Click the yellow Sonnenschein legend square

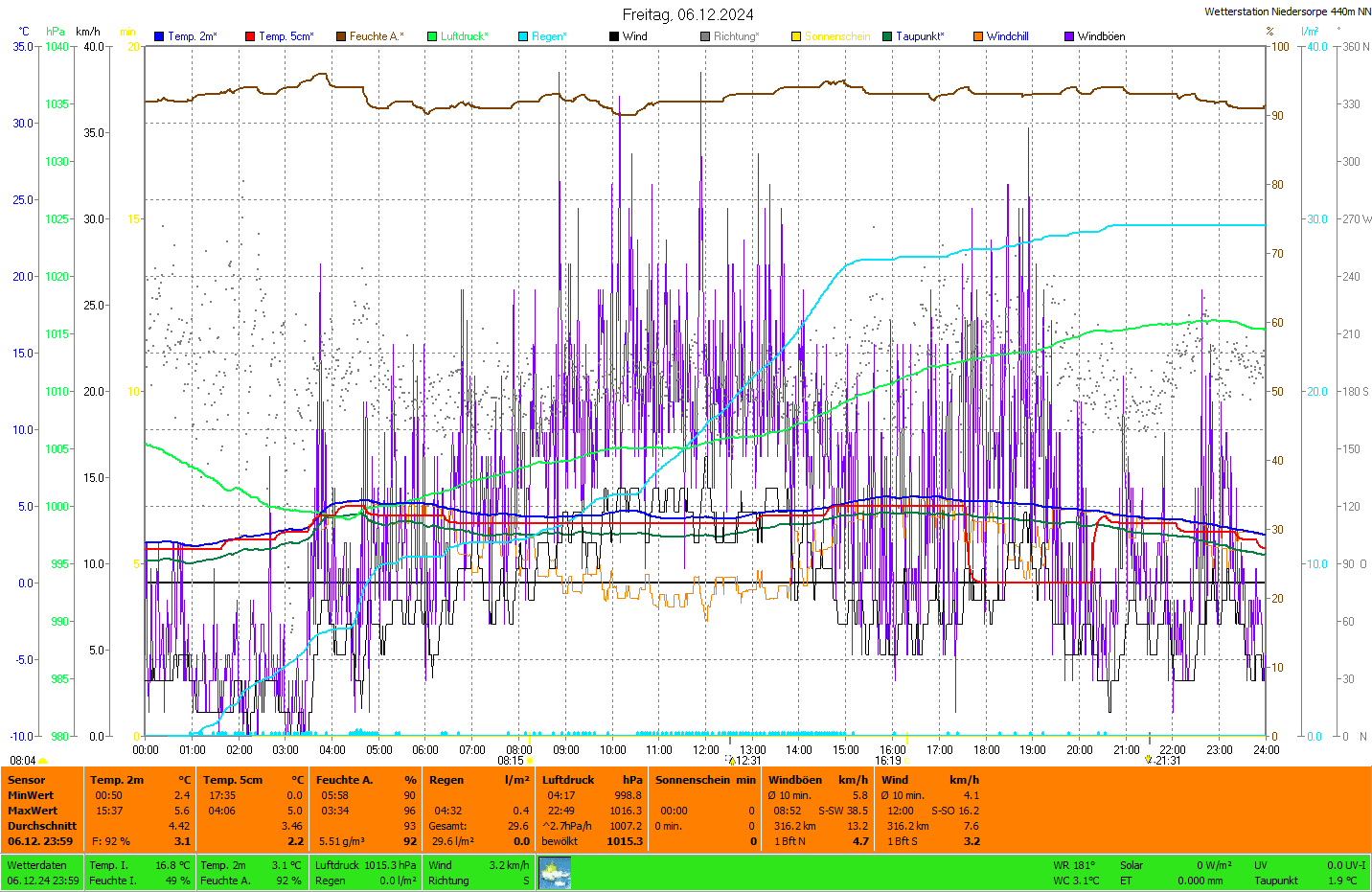[x=796, y=36]
